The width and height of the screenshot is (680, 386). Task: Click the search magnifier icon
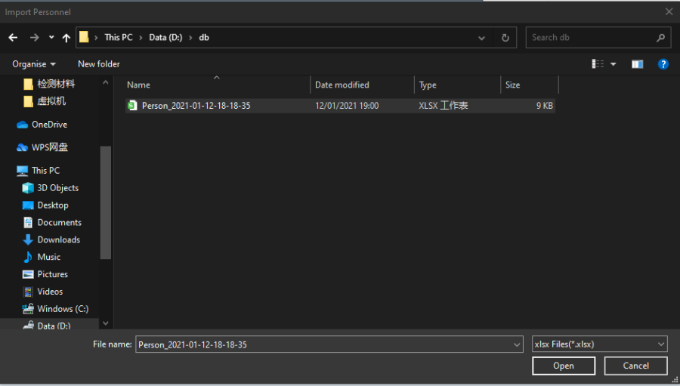click(660, 38)
